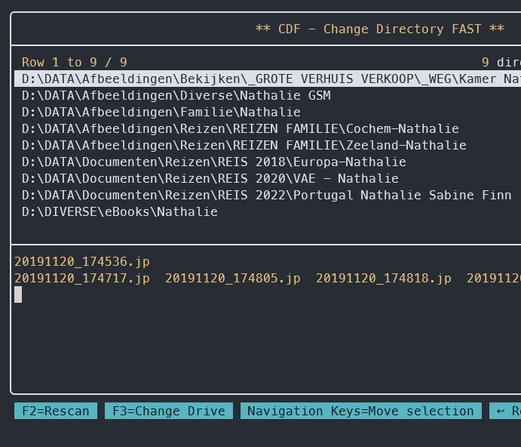This screenshot has height=447, width=521.
Task: Click file 20191120_174717.jp
Action: 82,278
